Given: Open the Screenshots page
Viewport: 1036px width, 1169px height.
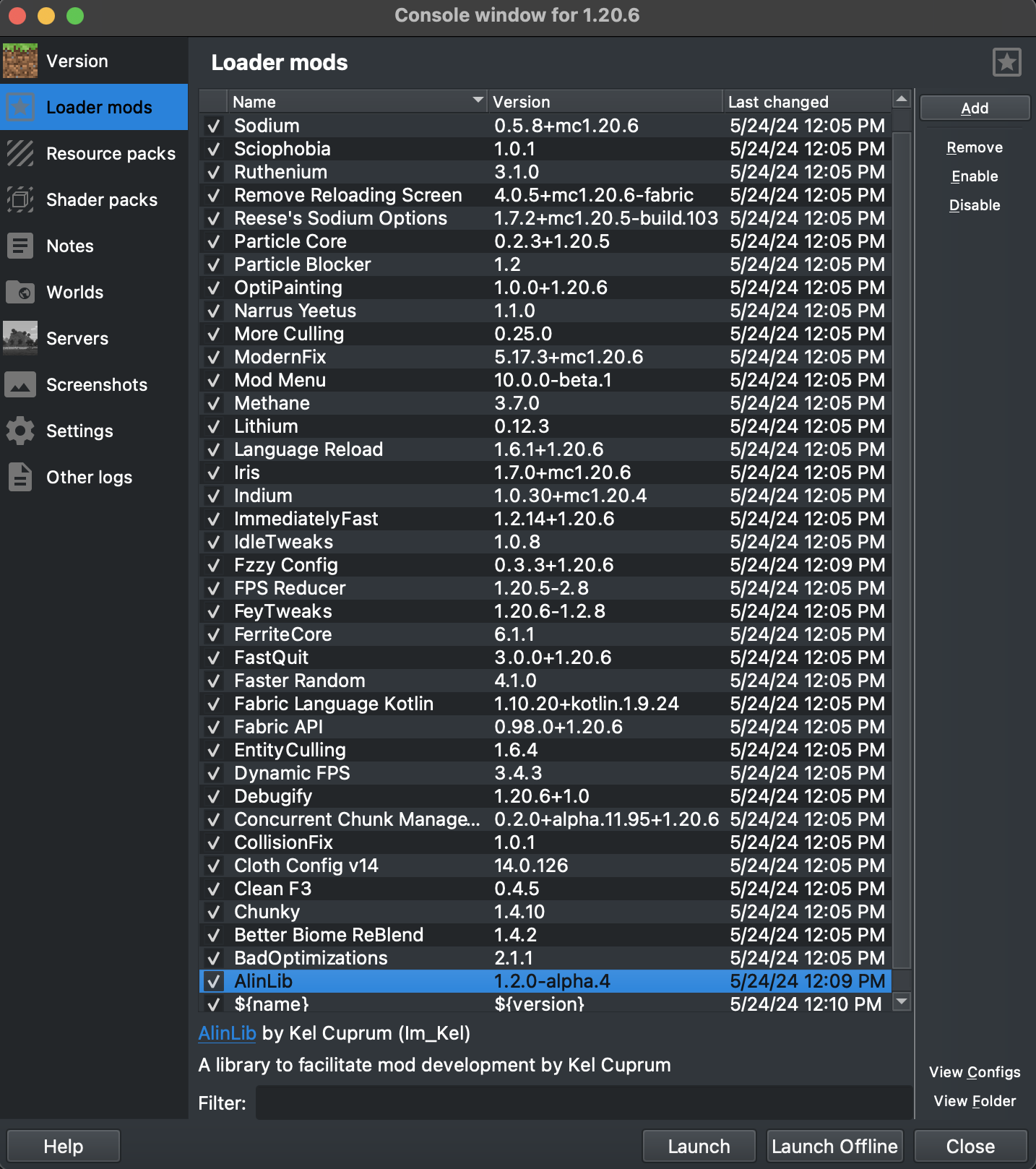Looking at the screenshot, I should (94, 384).
